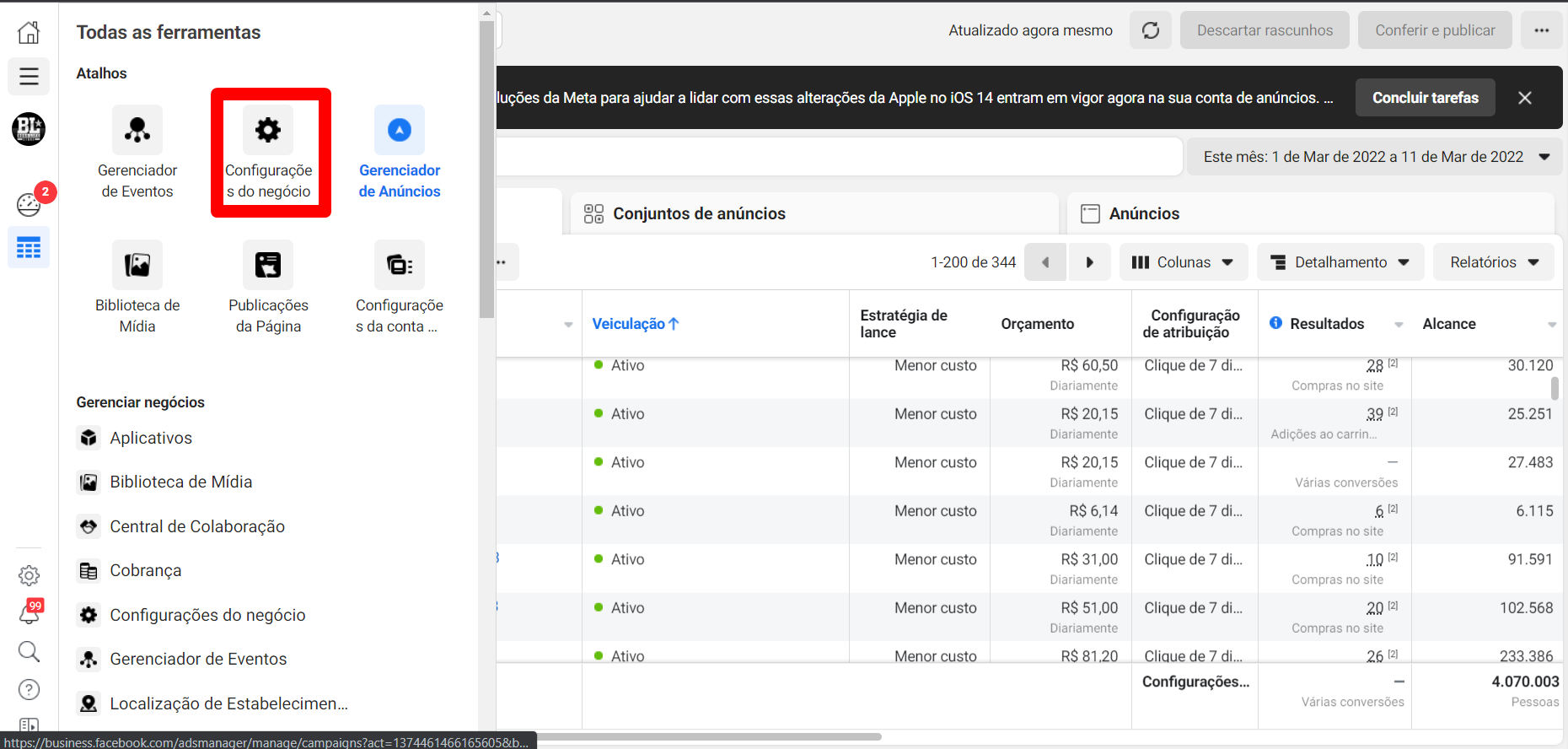The image size is (1568, 749).
Task: Open Gerenciador de Eventos shortcut icon
Action: [137, 130]
